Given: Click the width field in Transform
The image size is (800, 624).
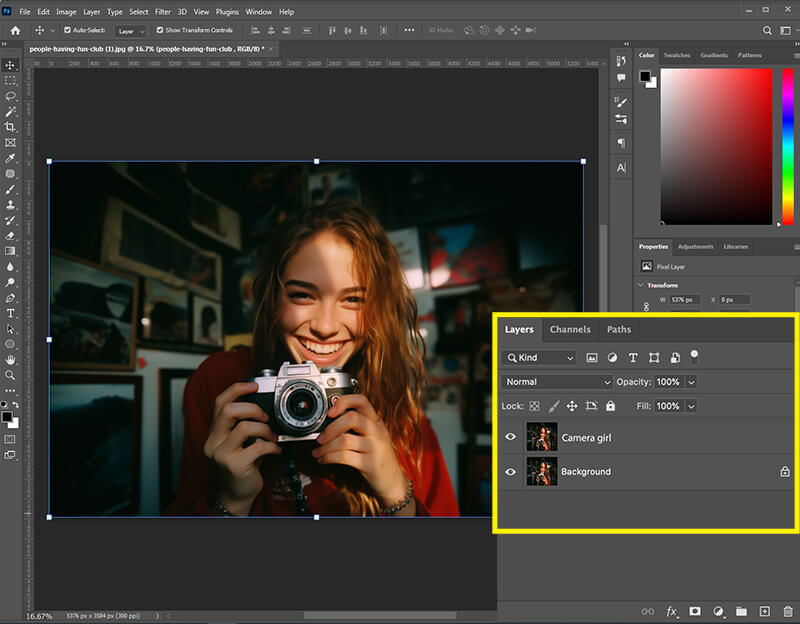Looking at the screenshot, I should [685, 299].
